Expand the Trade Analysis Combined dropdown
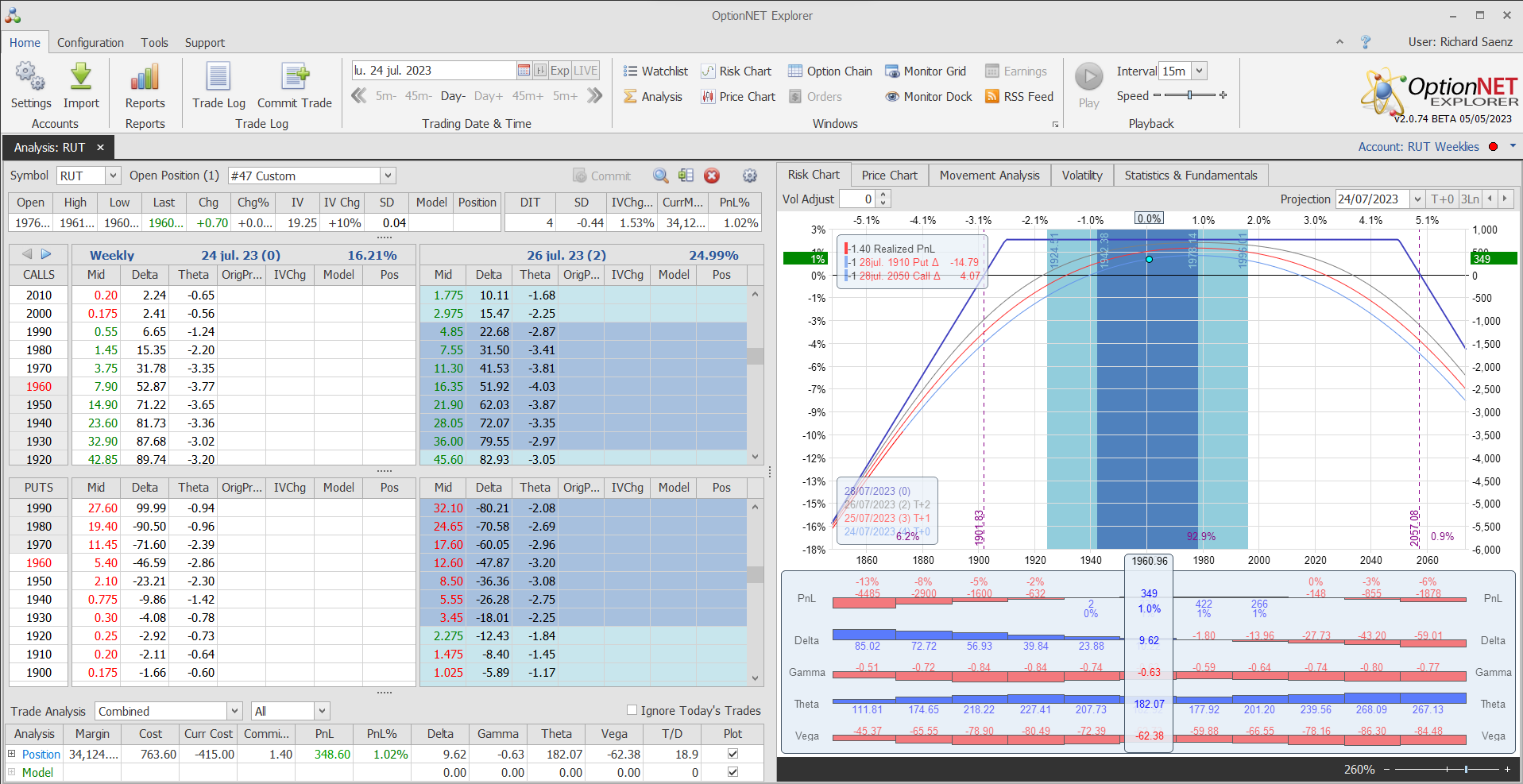This screenshot has height=784, width=1523. (x=234, y=711)
